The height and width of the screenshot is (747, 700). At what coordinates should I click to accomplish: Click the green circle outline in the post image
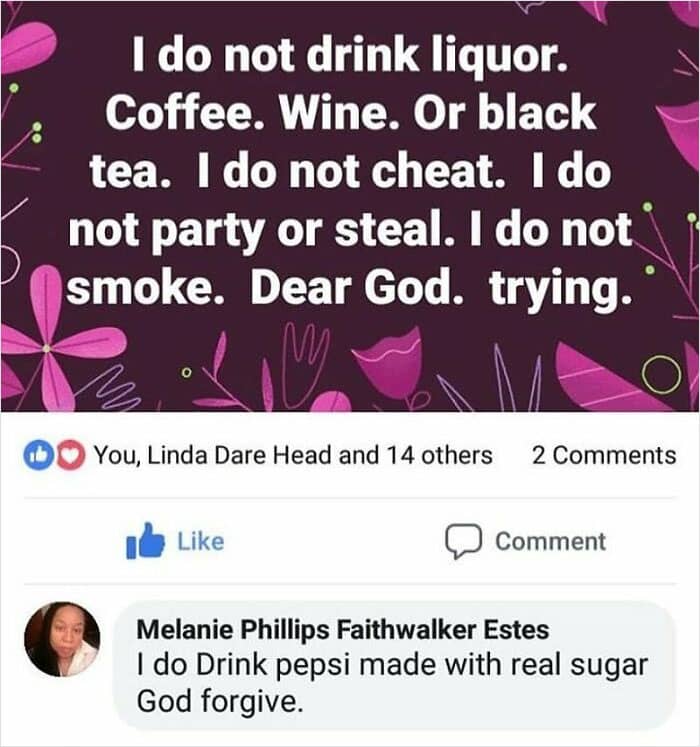point(660,377)
